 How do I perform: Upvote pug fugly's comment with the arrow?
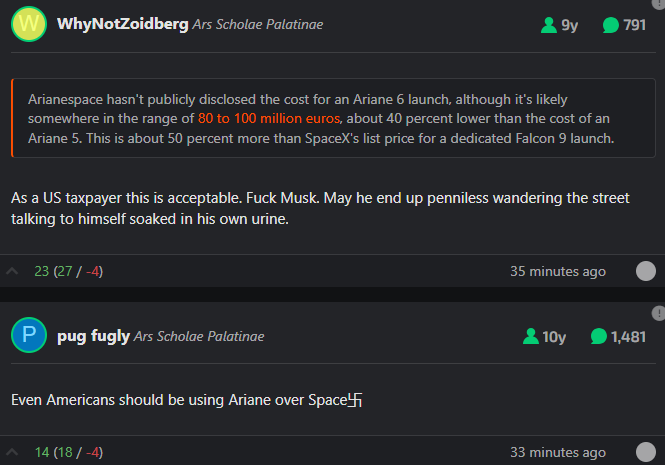pyautogui.click(x=12, y=452)
